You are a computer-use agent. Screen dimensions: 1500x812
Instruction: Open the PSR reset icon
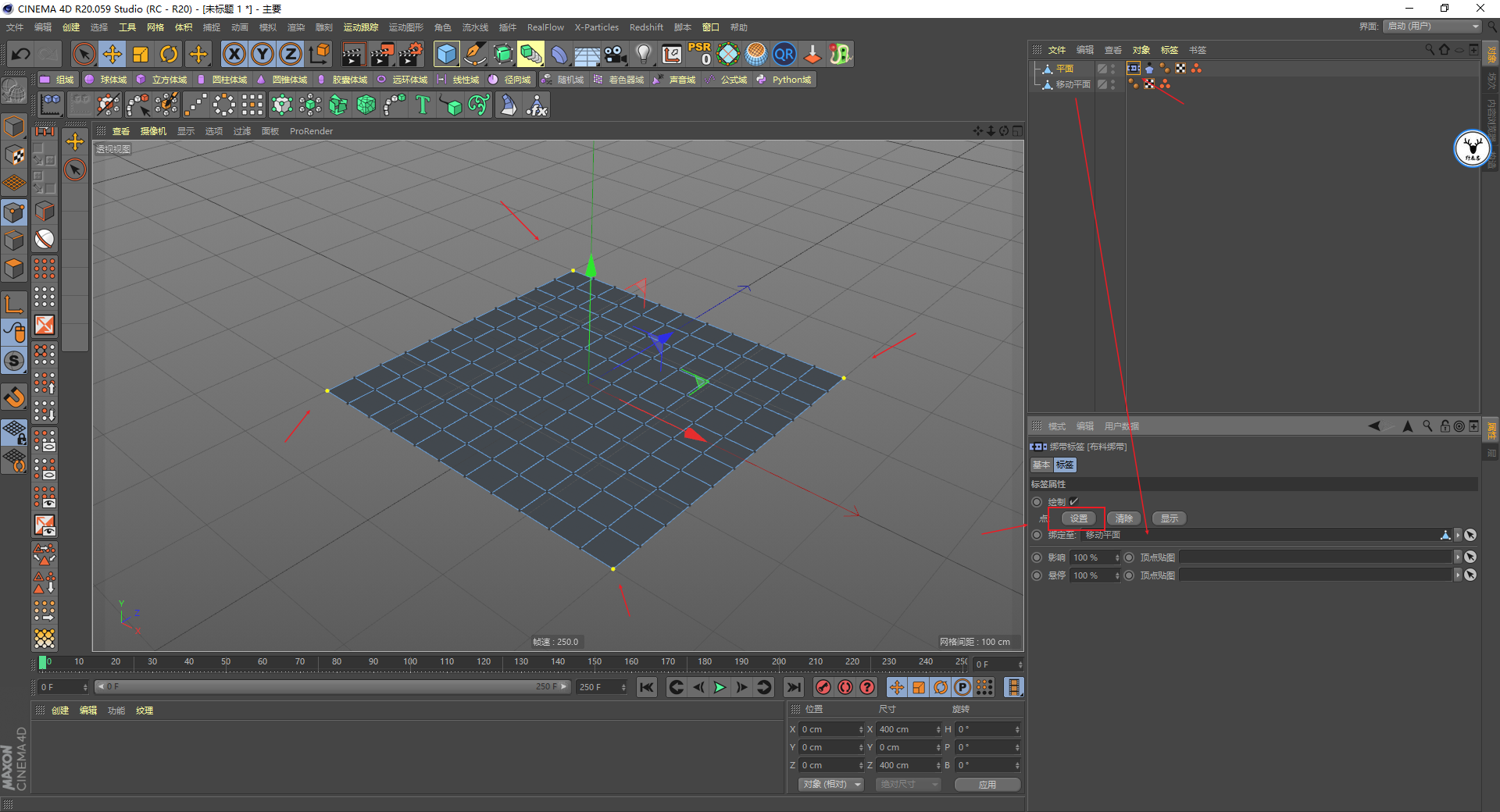[x=699, y=54]
